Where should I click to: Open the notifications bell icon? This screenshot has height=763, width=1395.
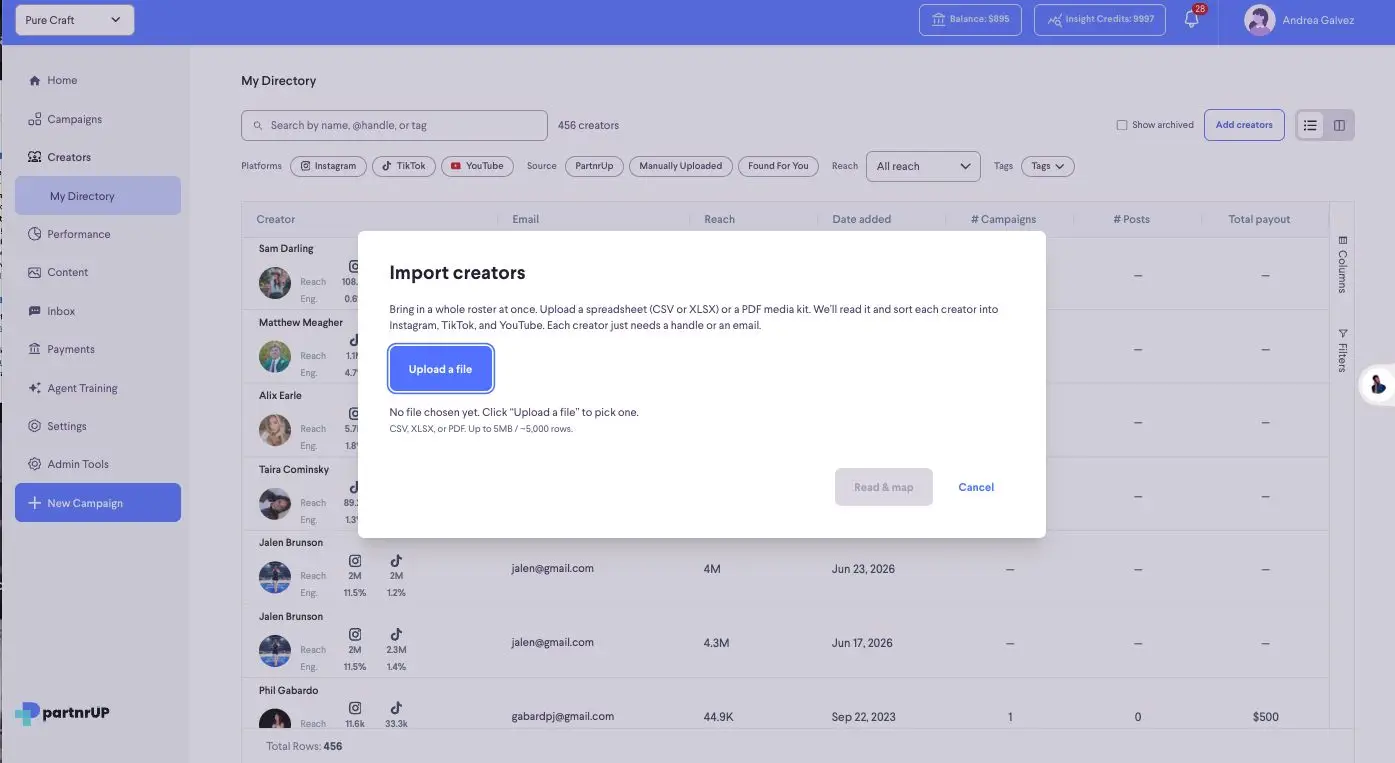click(x=1191, y=20)
